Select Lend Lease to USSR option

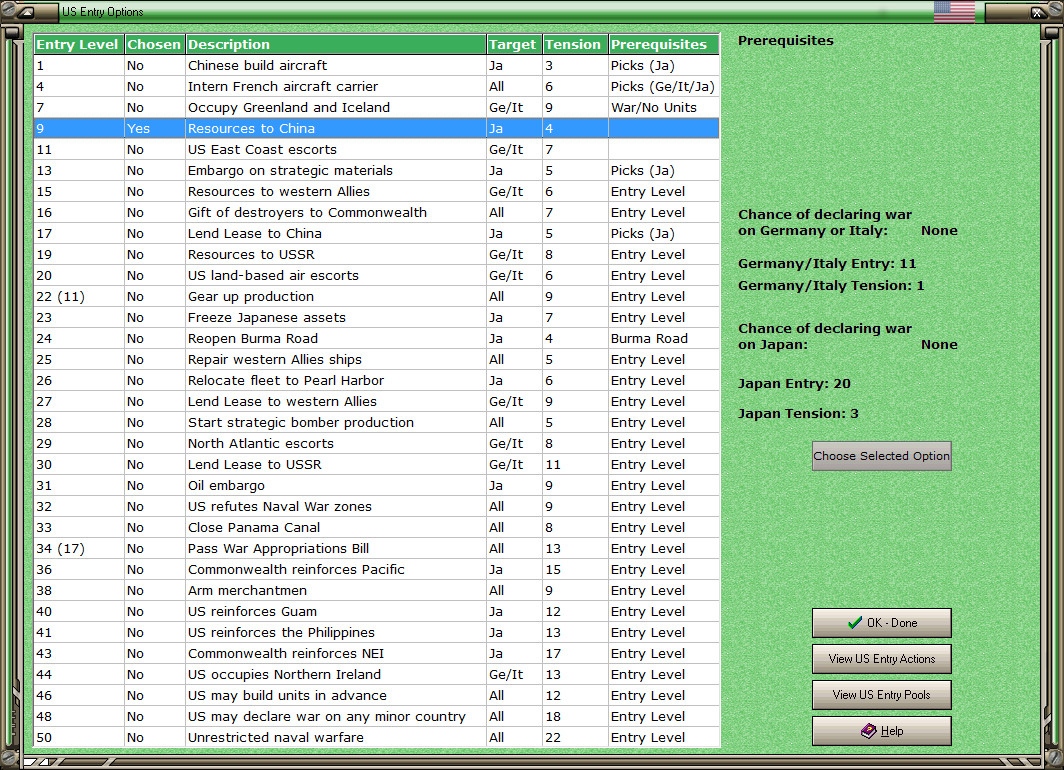click(377, 465)
